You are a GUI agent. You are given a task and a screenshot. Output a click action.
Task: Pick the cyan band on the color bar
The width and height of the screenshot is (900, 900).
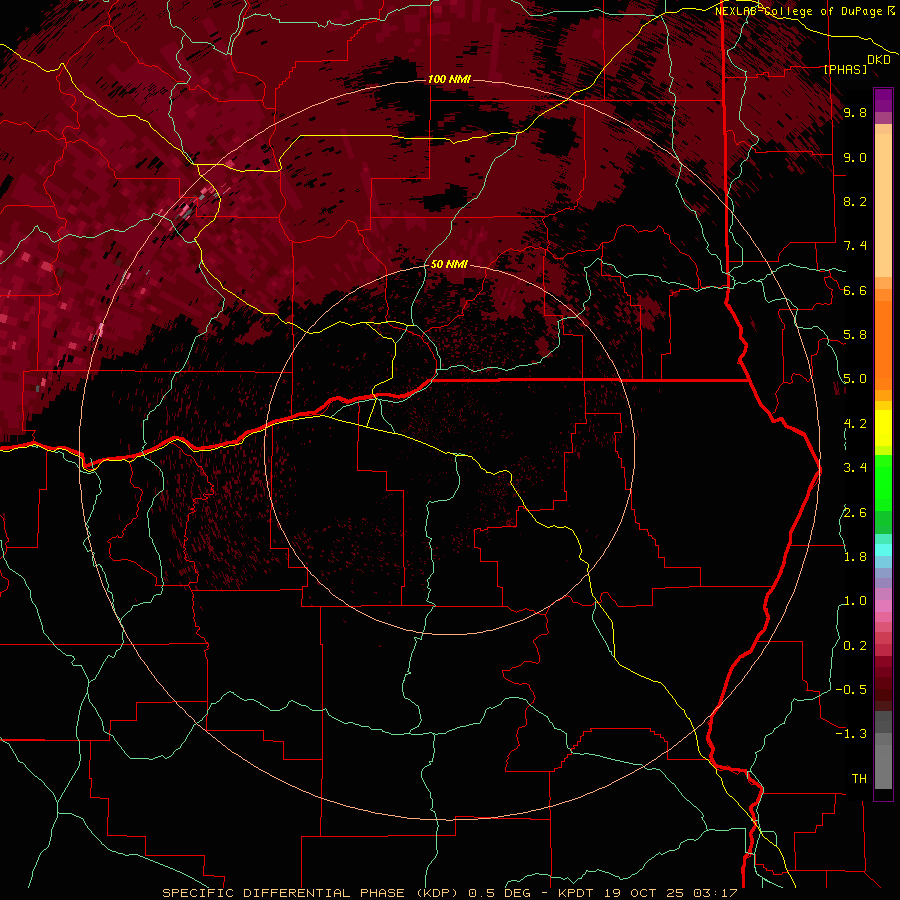point(883,550)
